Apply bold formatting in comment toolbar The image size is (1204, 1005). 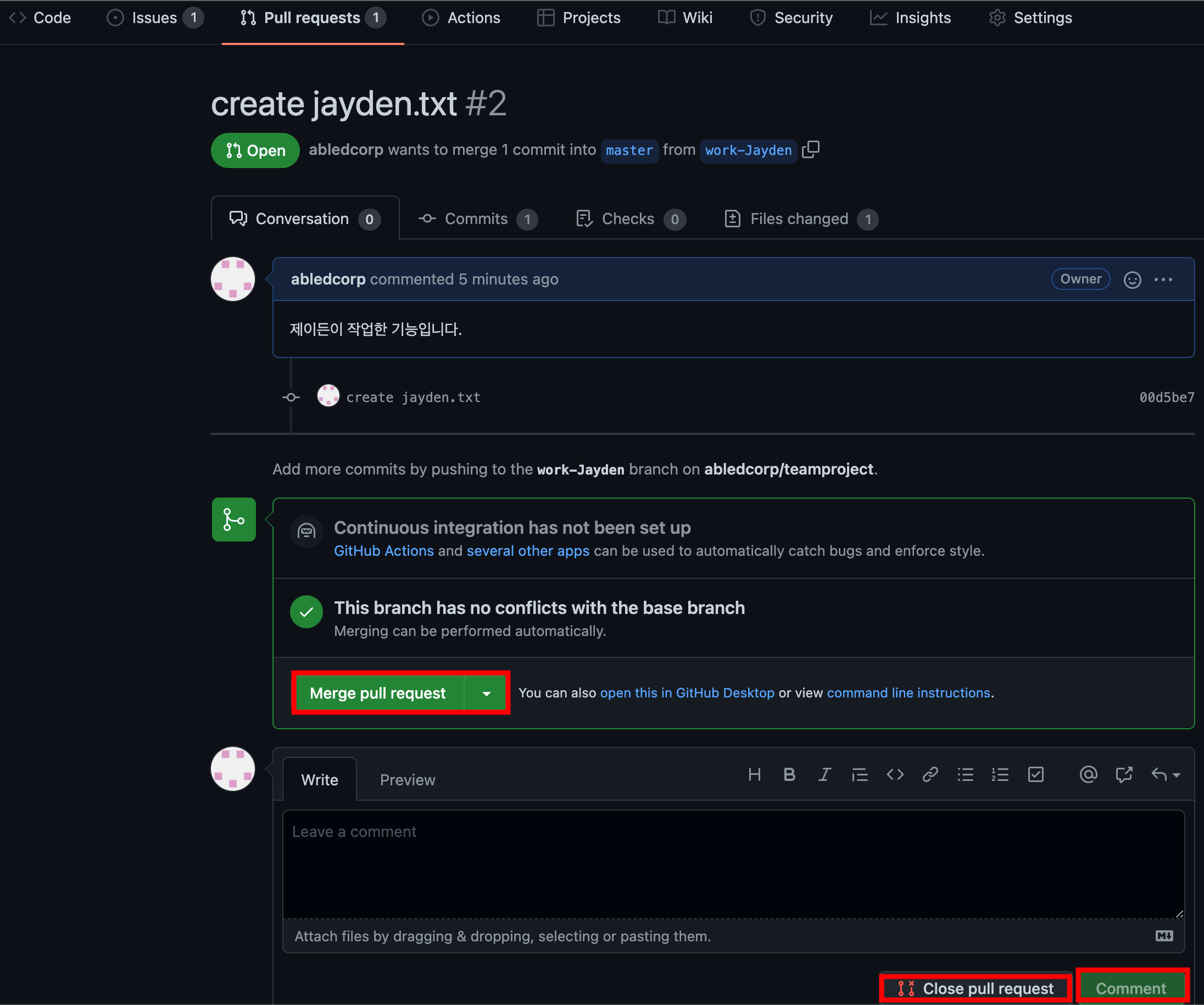[789, 775]
